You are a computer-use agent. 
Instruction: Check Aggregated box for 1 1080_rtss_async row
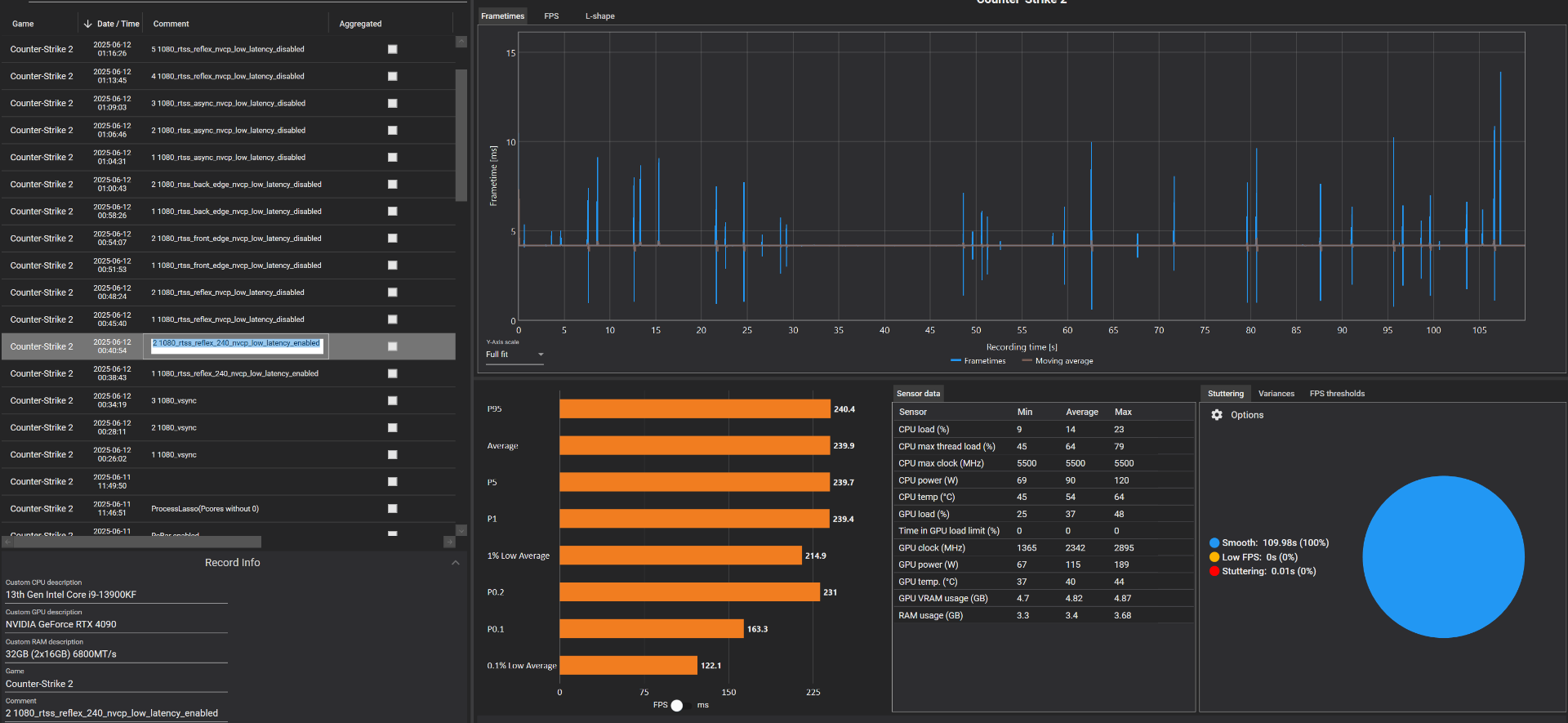(x=392, y=157)
